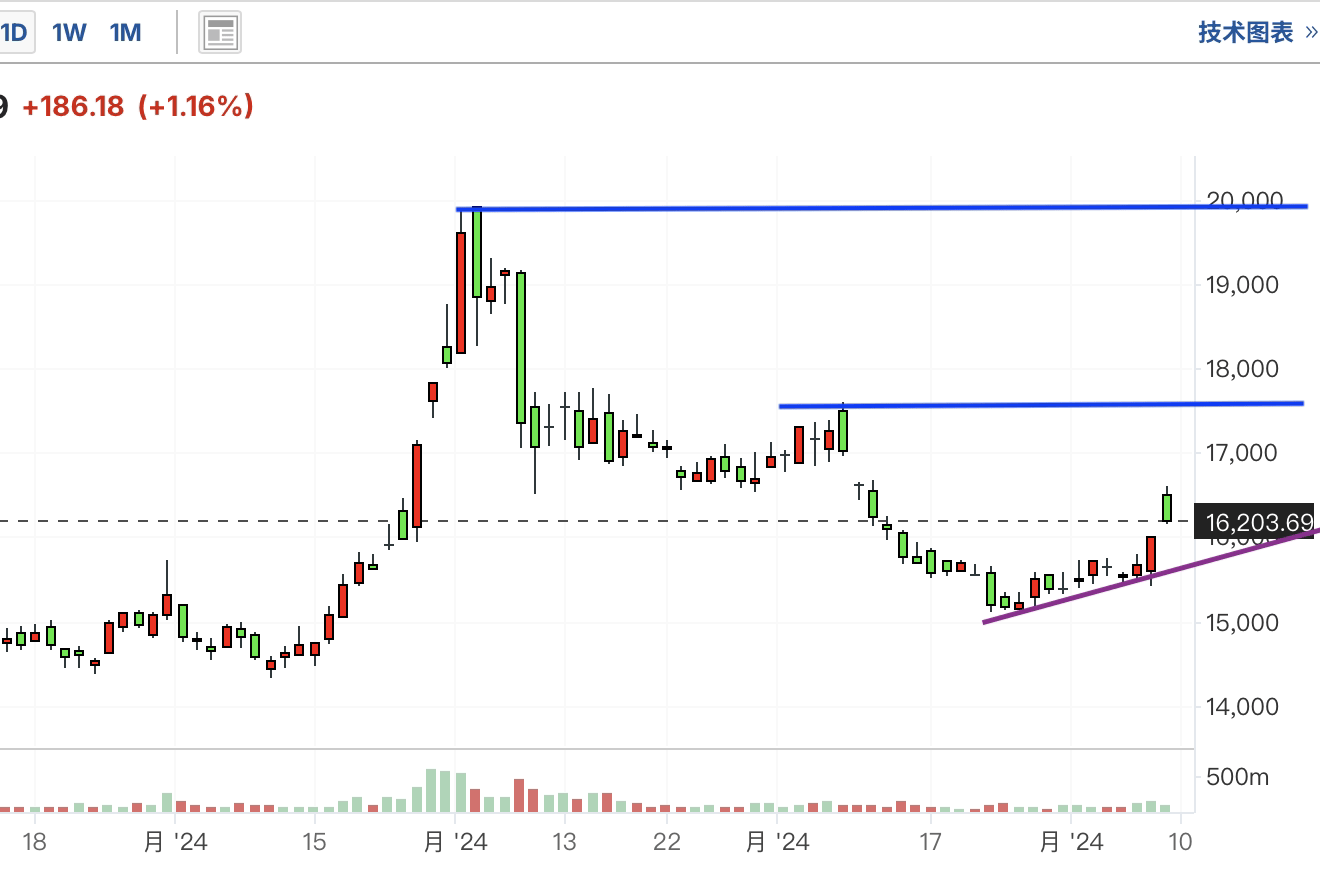This screenshot has width=1320, height=870.
Task: Click the 15,000 price axis label
Action: click(x=1243, y=622)
